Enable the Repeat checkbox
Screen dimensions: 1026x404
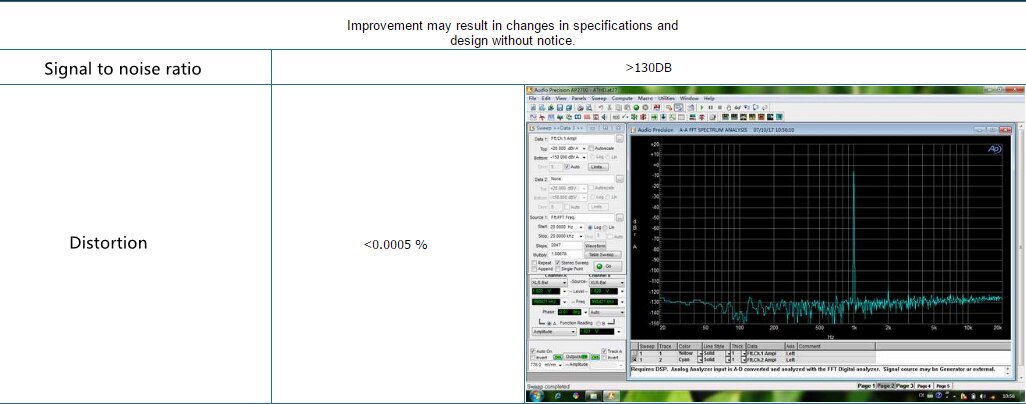click(533, 262)
